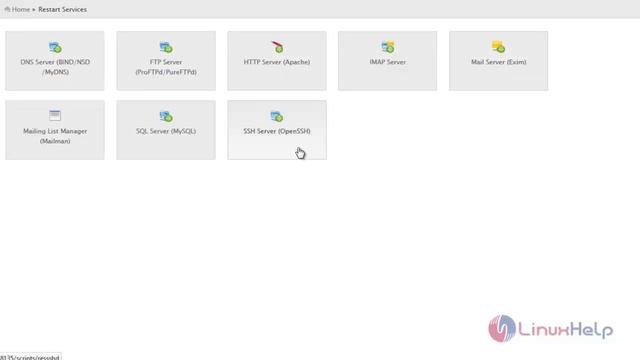Click the SSH Server (OpenSSH) icon
The image size is (640, 360).
[x=277, y=117]
